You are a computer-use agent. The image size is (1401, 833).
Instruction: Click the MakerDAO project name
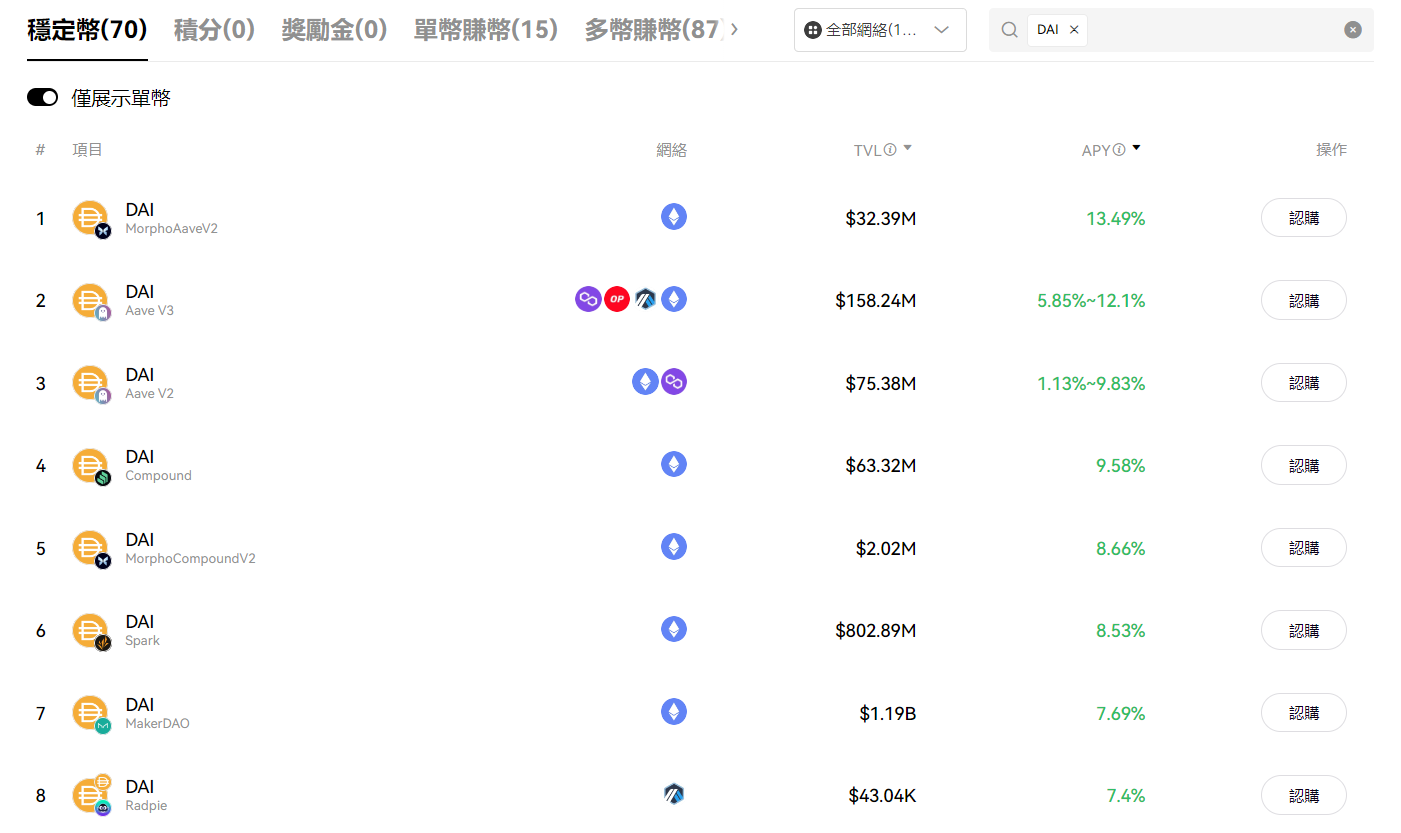[157, 723]
